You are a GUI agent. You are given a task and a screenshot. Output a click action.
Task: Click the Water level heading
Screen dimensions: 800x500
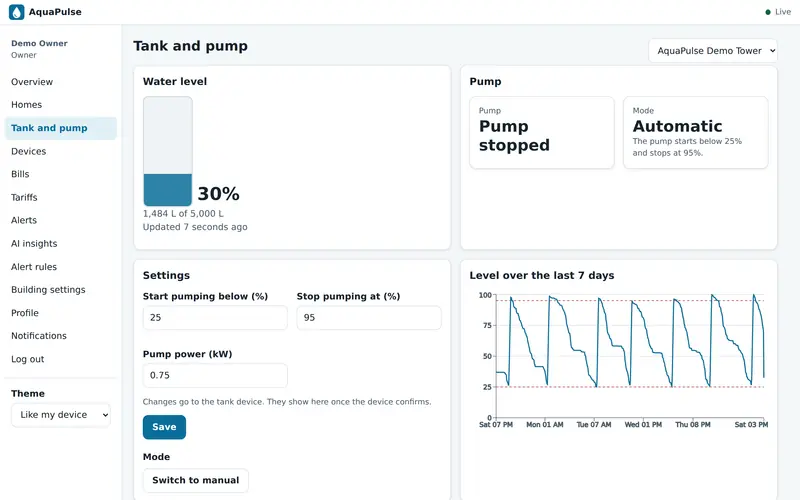174,82
